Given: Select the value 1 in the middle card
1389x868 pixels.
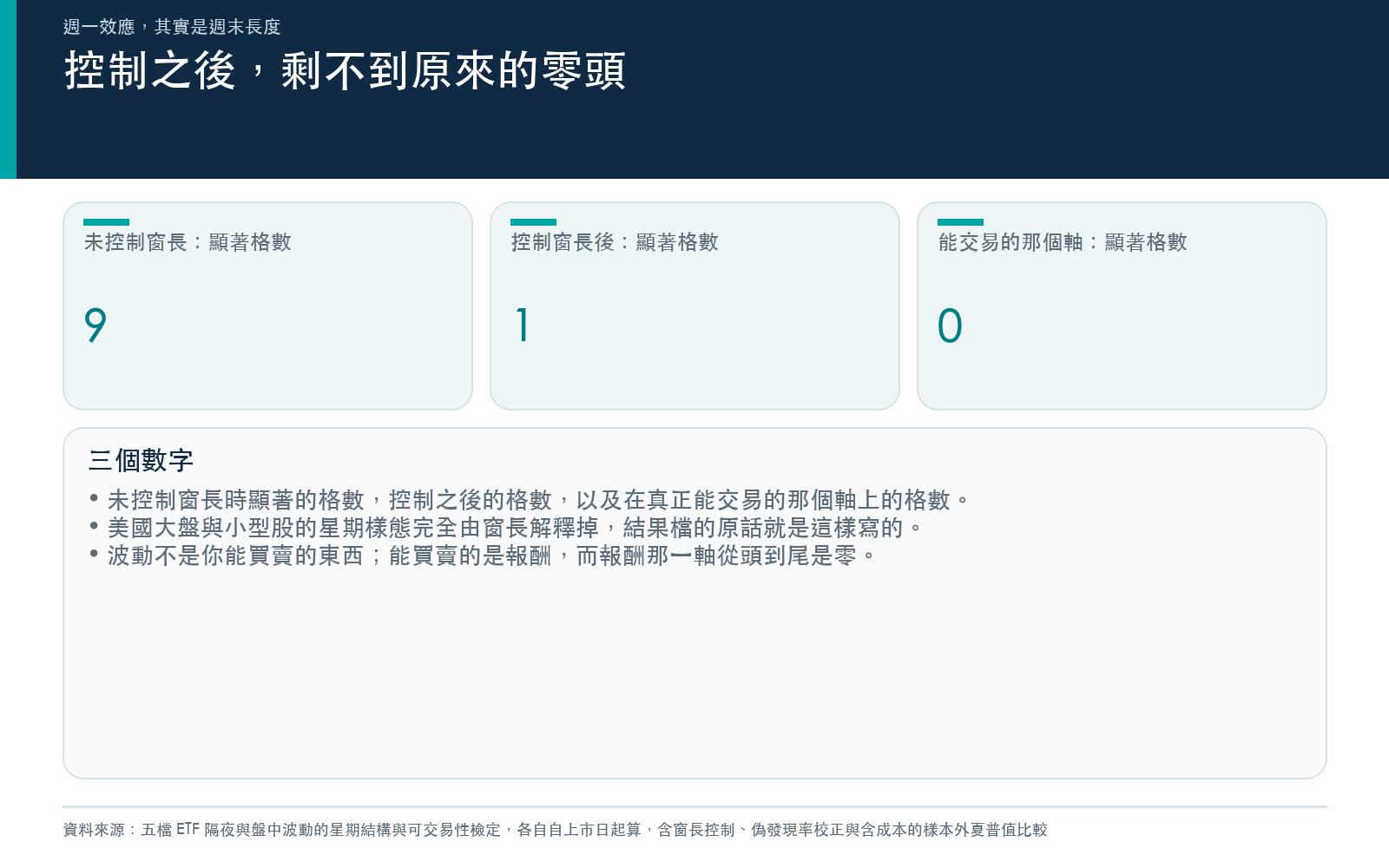Looking at the screenshot, I should point(522,325).
